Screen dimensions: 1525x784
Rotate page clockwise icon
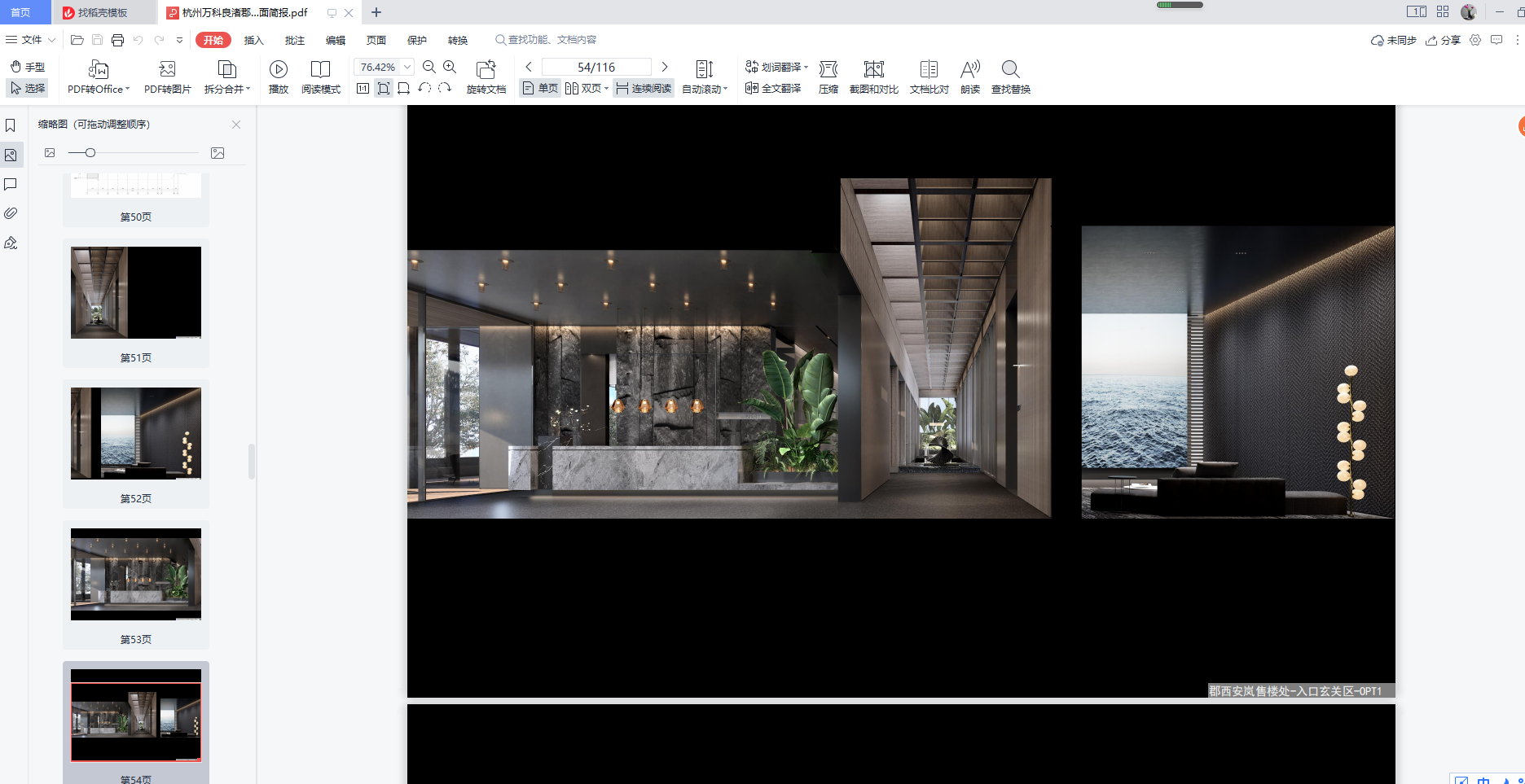tap(445, 88)
